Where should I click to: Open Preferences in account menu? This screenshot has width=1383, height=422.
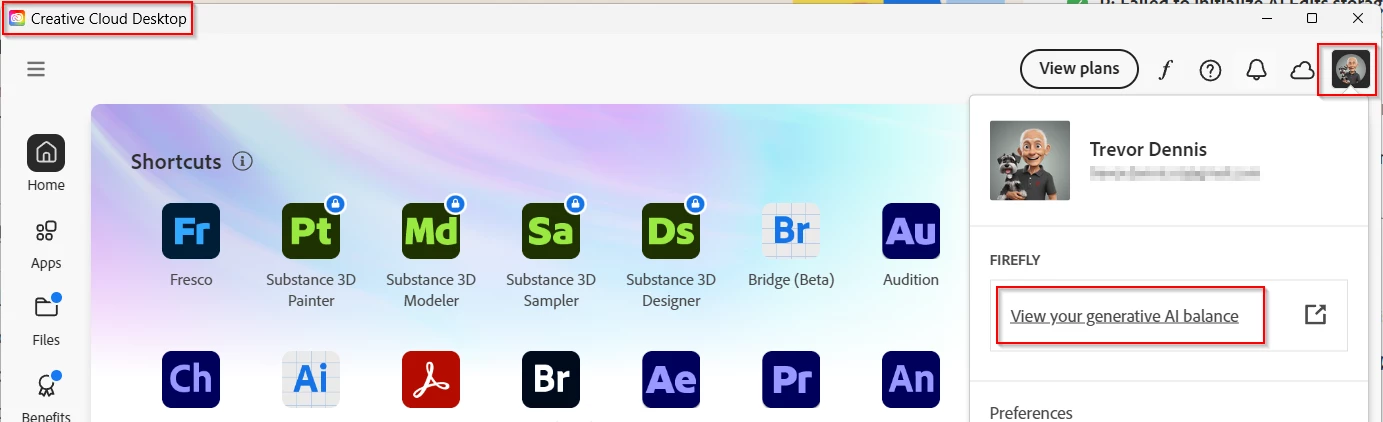click(1031, 412)
